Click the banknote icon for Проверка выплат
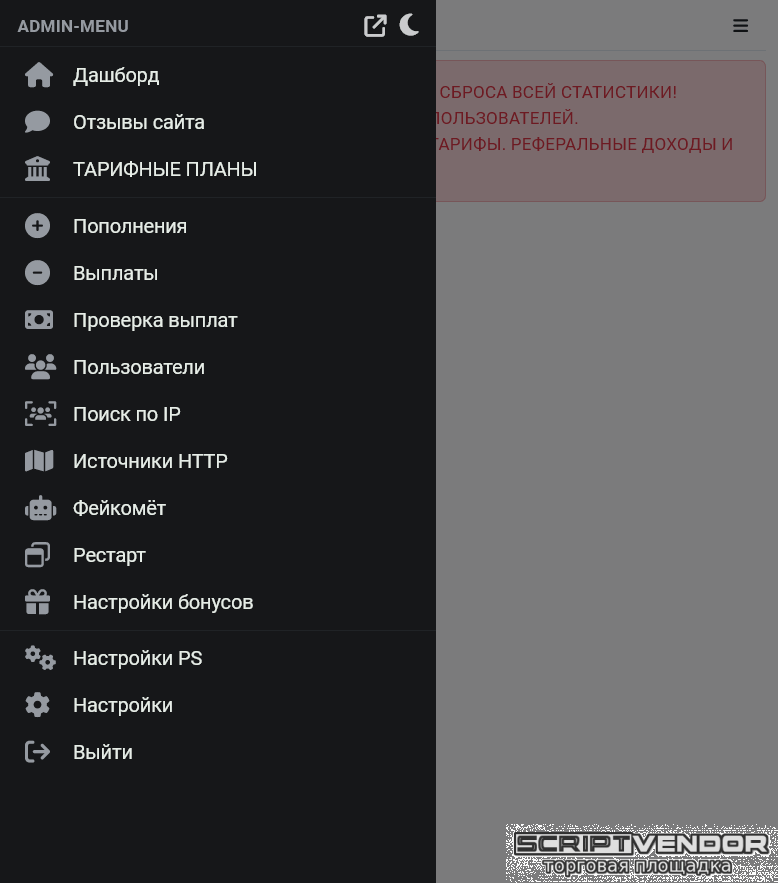The image size is (778, 883). 39,320
